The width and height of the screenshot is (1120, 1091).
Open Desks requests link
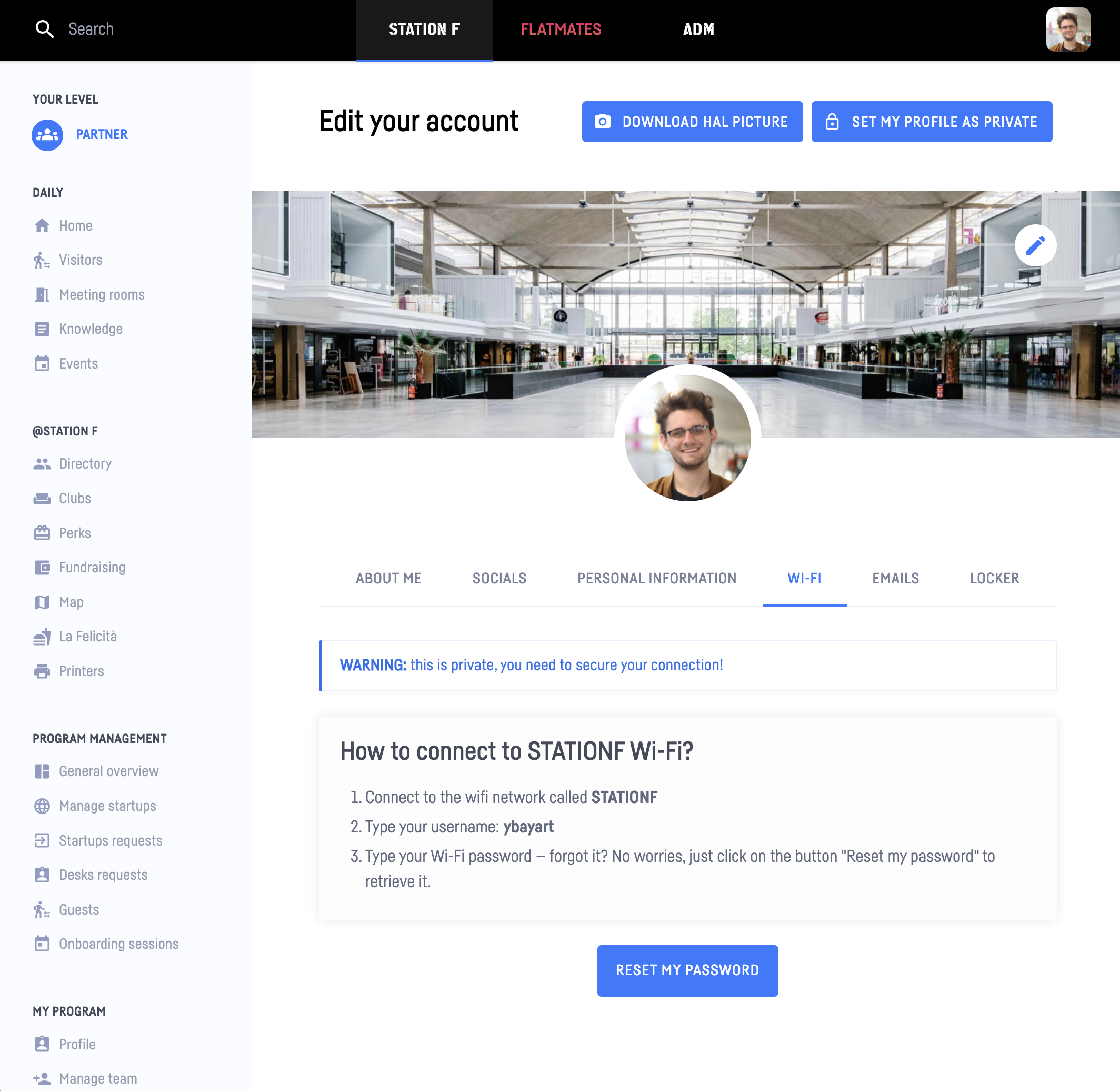point(103,875)
